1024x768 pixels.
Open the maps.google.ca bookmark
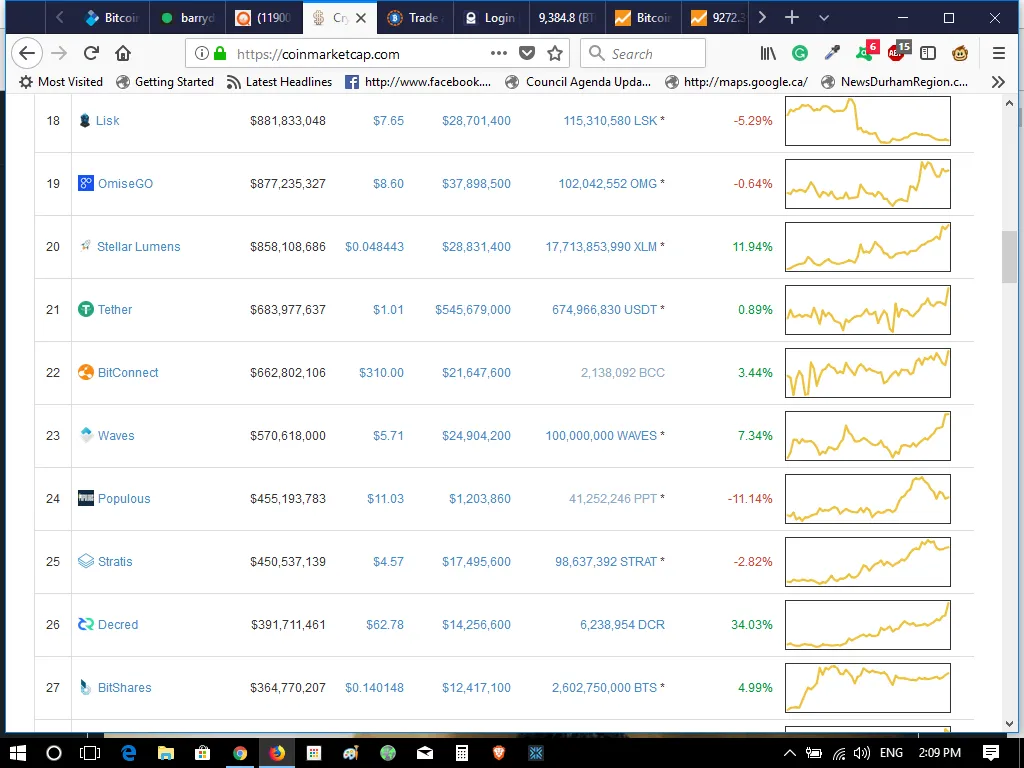(737, 82)
